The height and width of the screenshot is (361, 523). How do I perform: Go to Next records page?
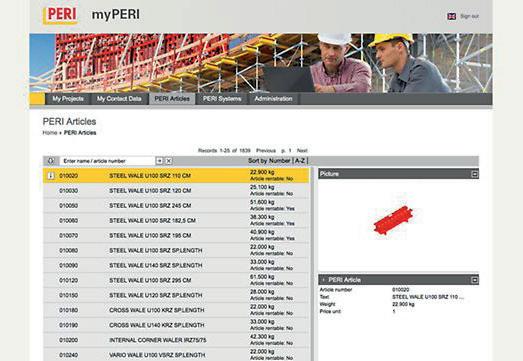coord(302,150)
